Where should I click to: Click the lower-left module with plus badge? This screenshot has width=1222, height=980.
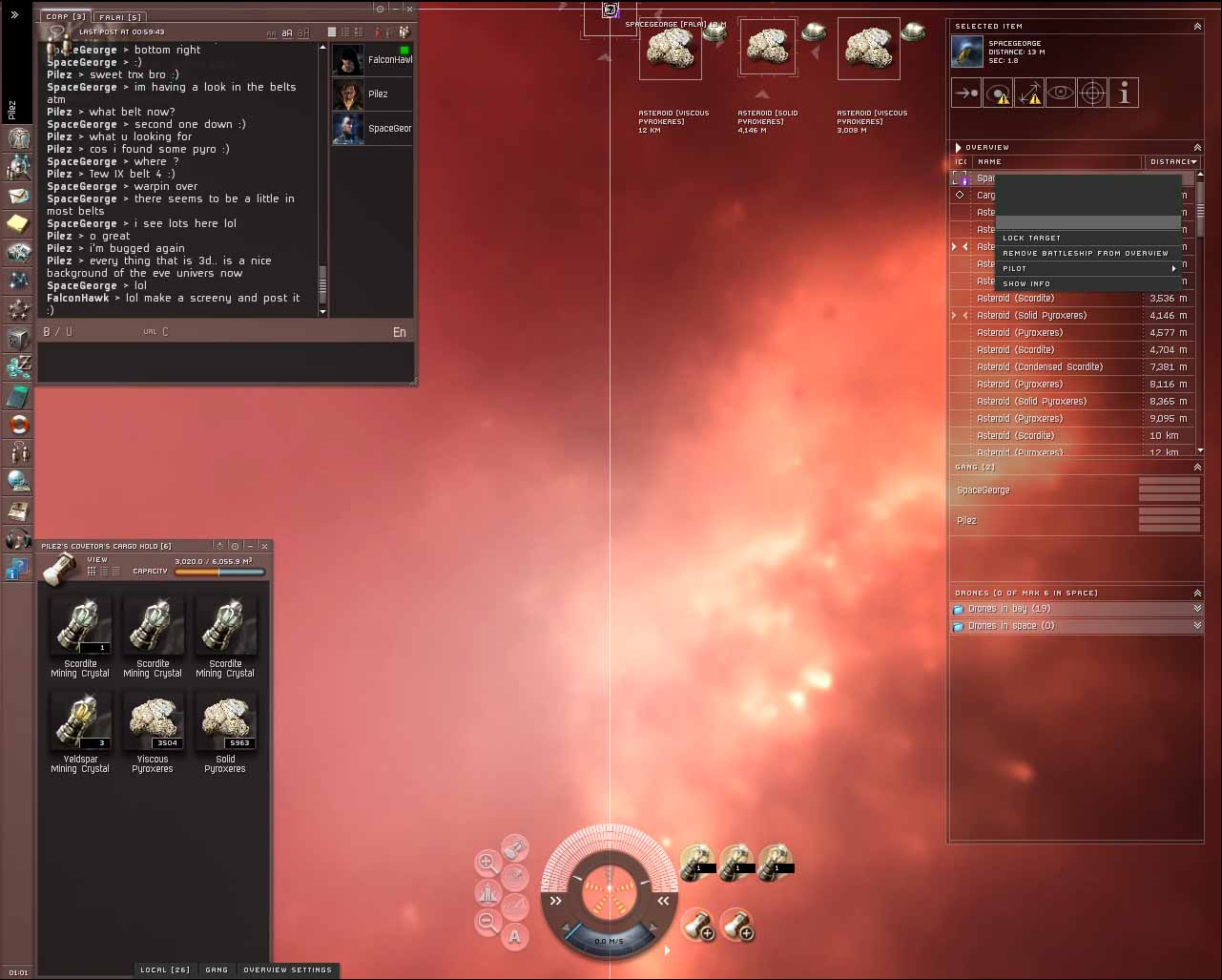tap(697, 924)
